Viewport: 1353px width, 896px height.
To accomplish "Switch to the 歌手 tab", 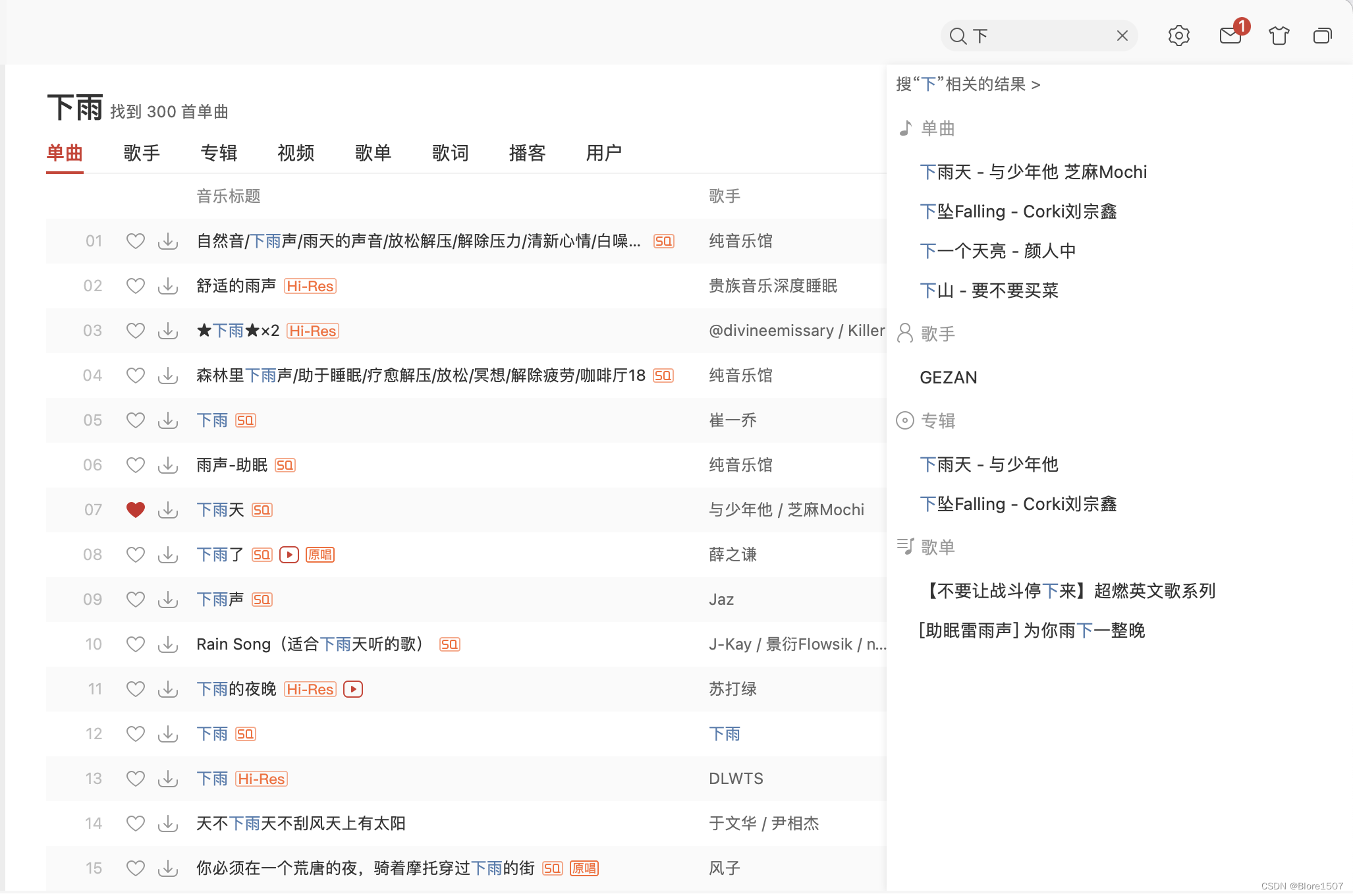I will click(142, 153).
